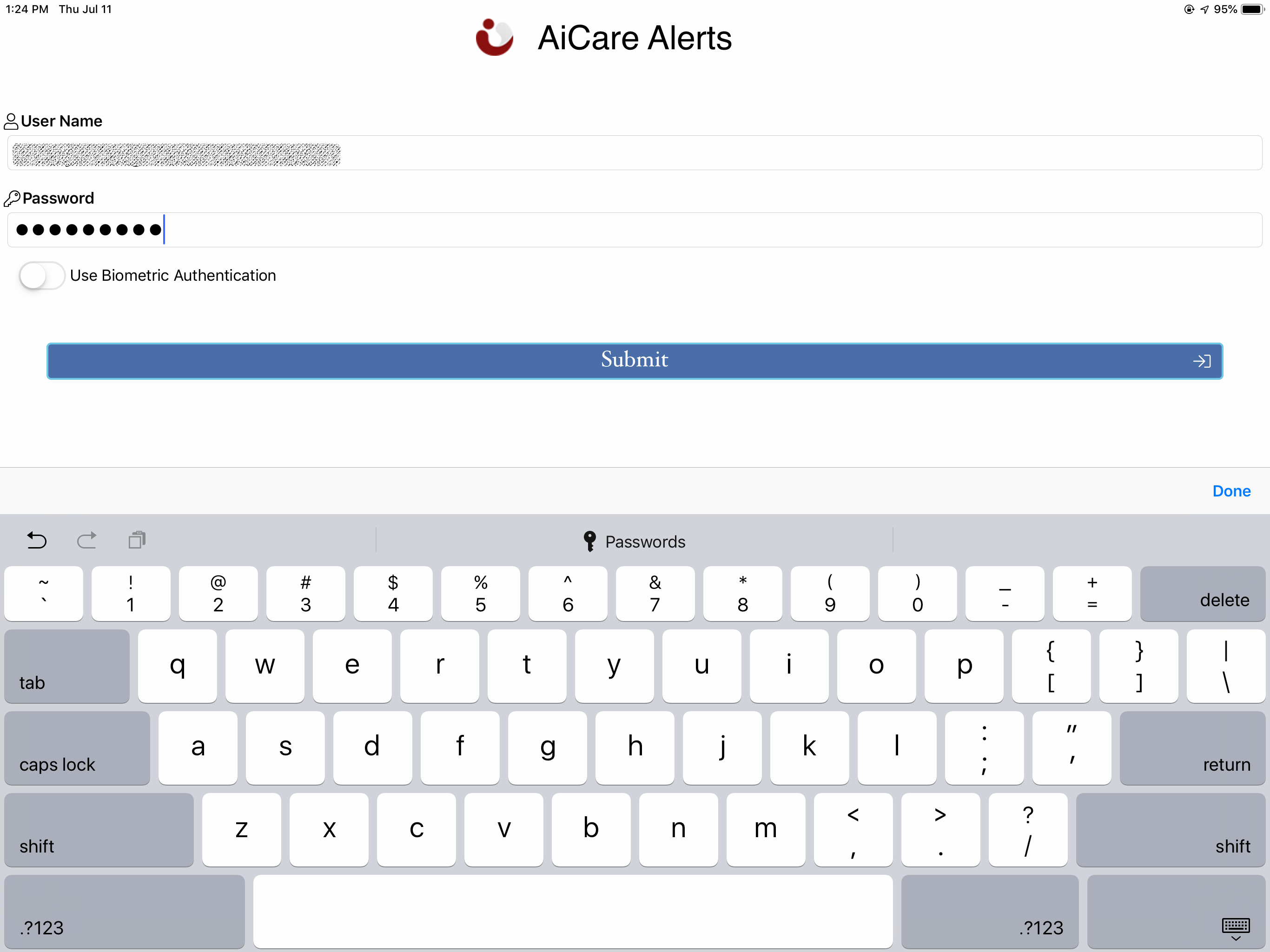Tap the pipe backslash key
The image size is (1270, 952).
coord(1226,666)
